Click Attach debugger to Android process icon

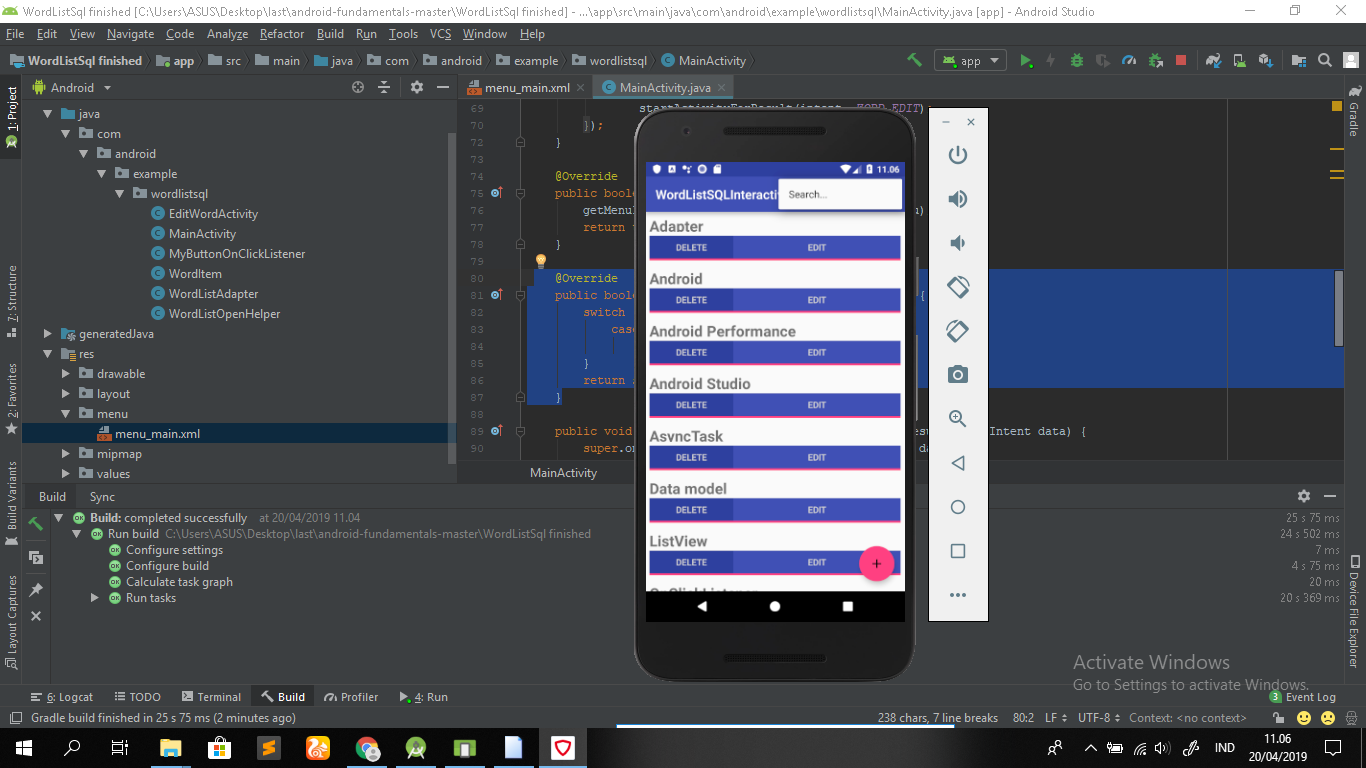[x=1155, y=60]
